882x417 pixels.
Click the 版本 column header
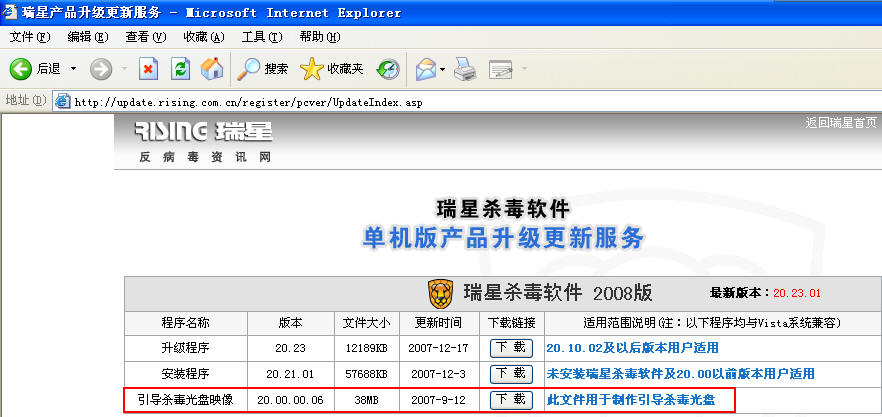[x=290, y=323]
